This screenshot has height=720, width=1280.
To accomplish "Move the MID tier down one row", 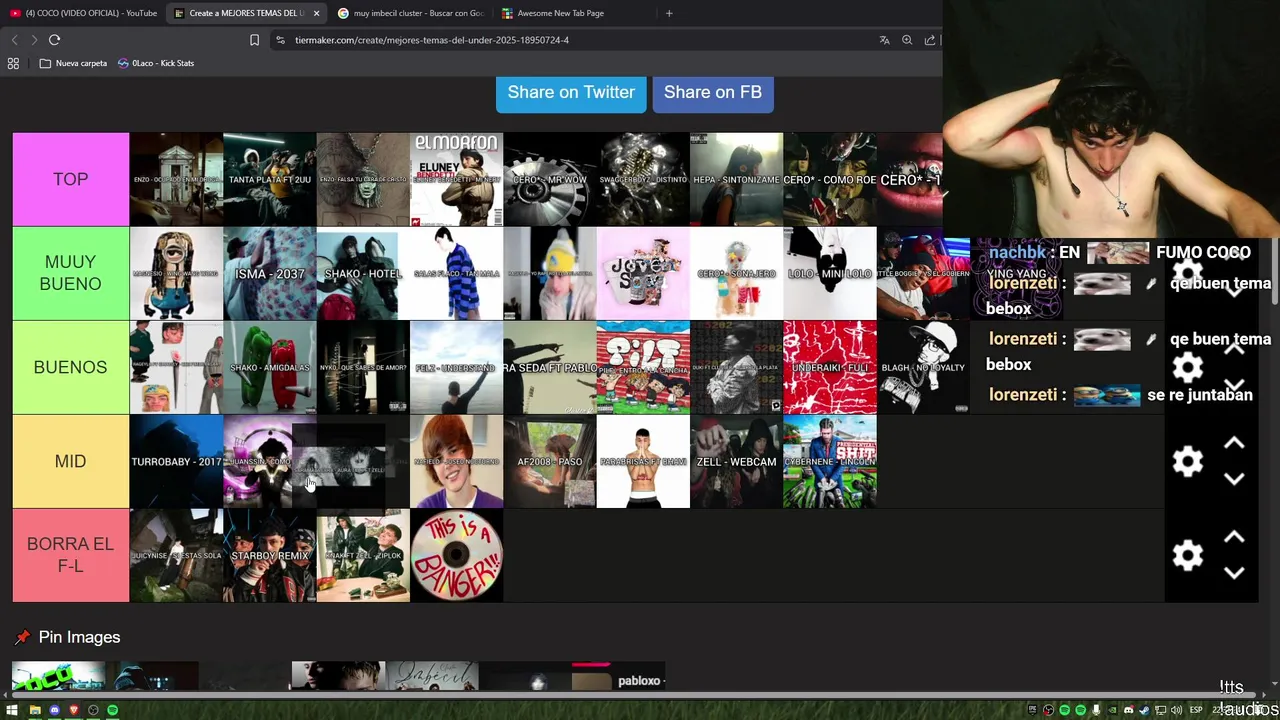I will click(1234, 479).
